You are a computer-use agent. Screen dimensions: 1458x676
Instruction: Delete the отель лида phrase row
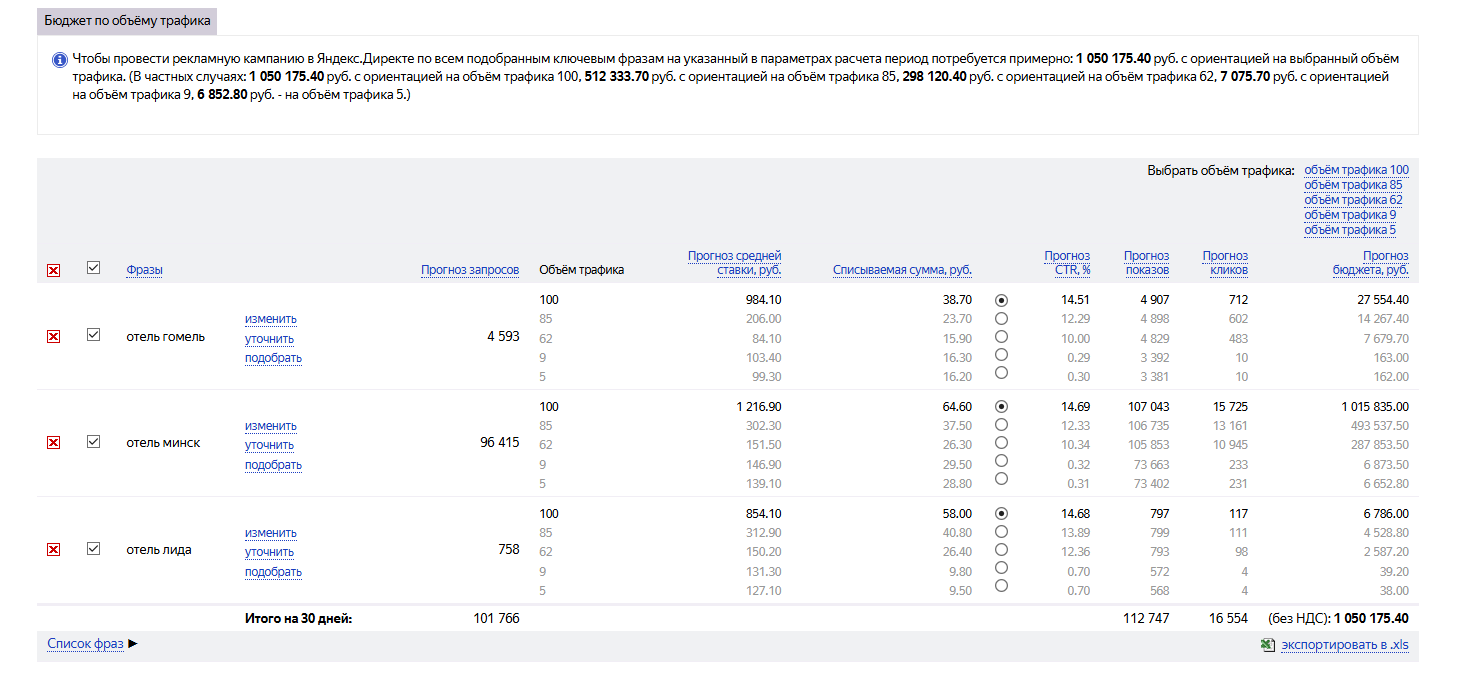pos(54,550)
